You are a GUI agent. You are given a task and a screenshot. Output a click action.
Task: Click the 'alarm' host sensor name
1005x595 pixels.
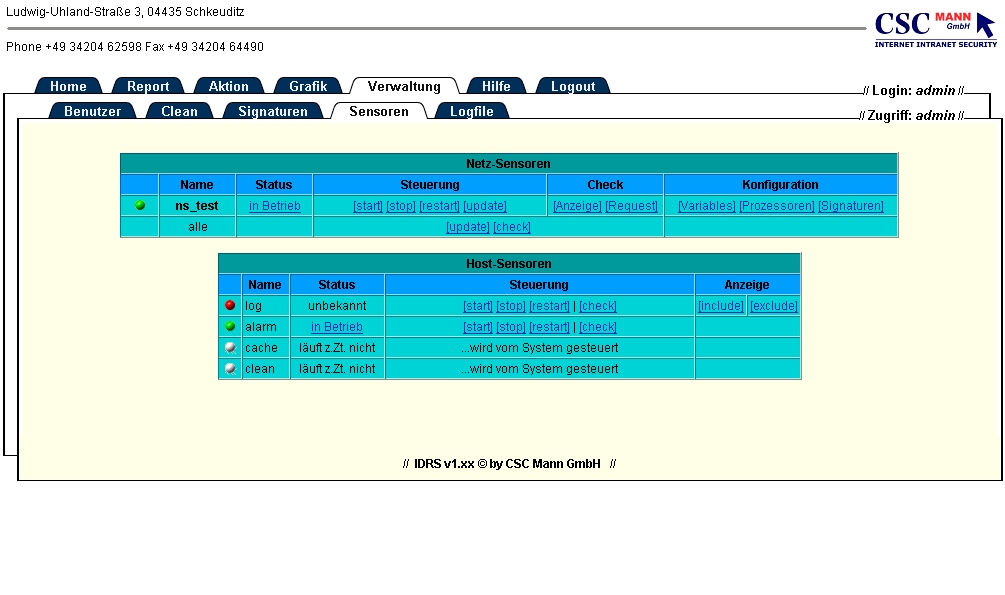pos(261,327)
